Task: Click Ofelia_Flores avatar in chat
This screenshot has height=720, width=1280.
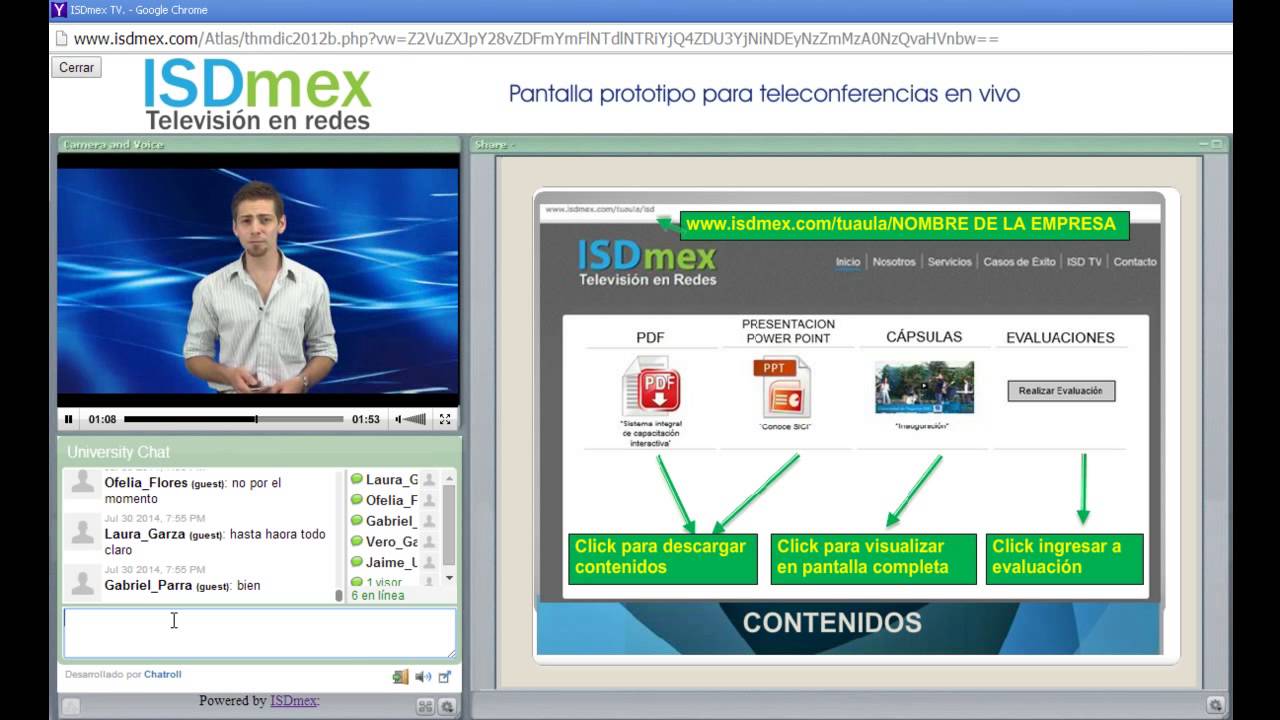Action: (x=83, y=483)
